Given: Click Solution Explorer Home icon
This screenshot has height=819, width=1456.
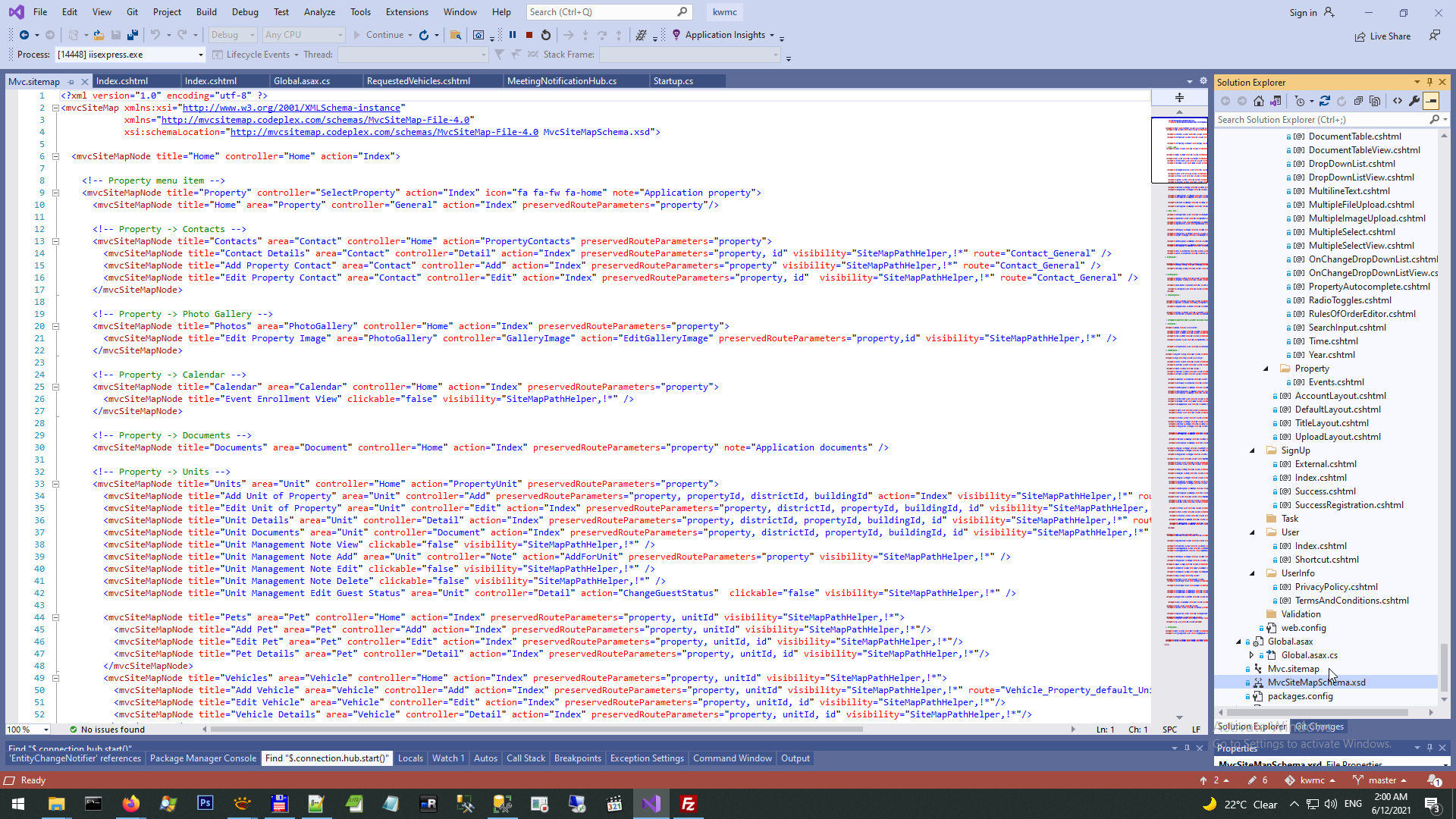Looking at the screenshot, I should pyautogui.click(x=1259, y=101).
